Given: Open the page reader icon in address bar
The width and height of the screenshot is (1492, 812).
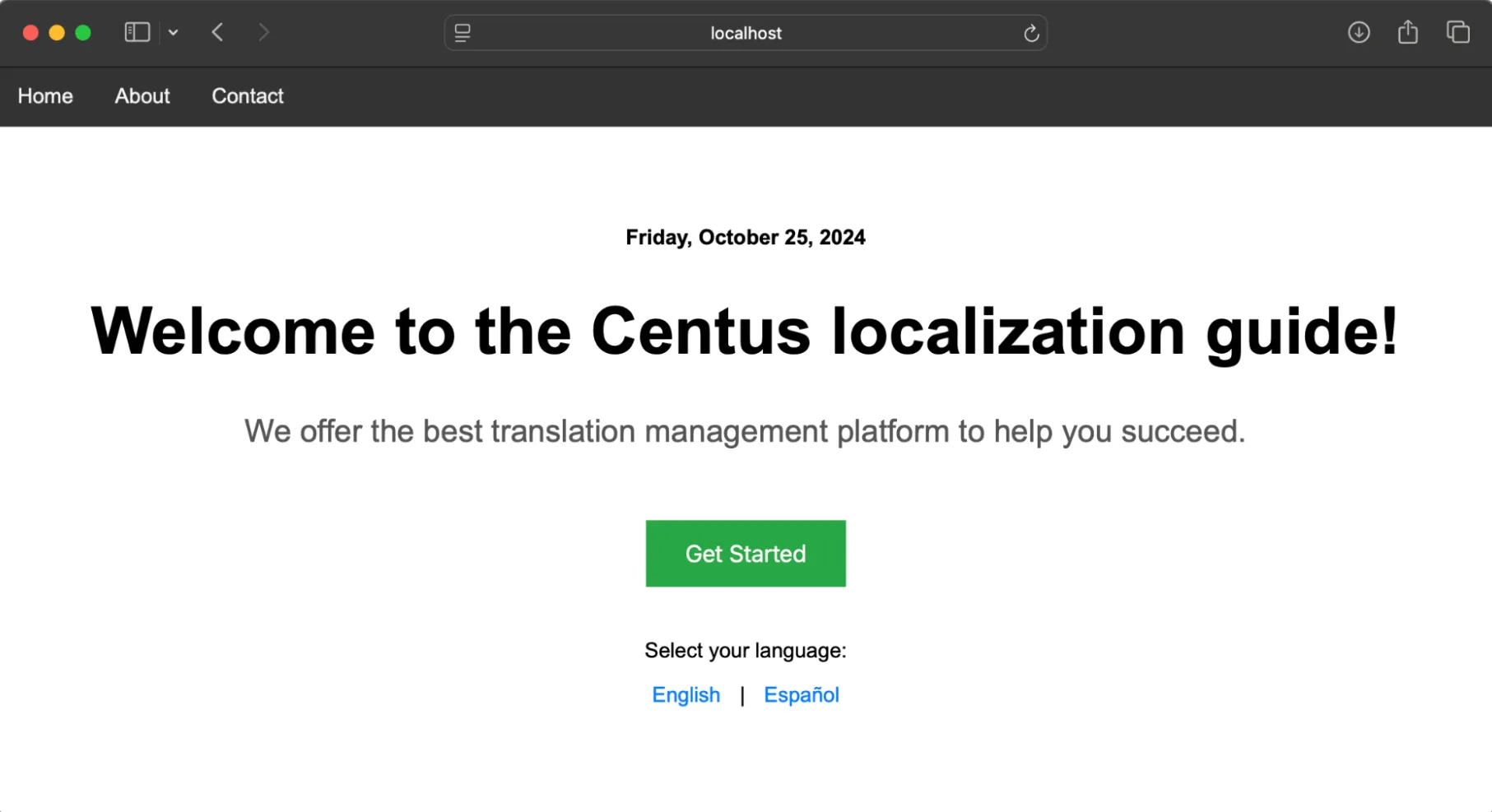Looking at the screenshot, I should [462, 33].
